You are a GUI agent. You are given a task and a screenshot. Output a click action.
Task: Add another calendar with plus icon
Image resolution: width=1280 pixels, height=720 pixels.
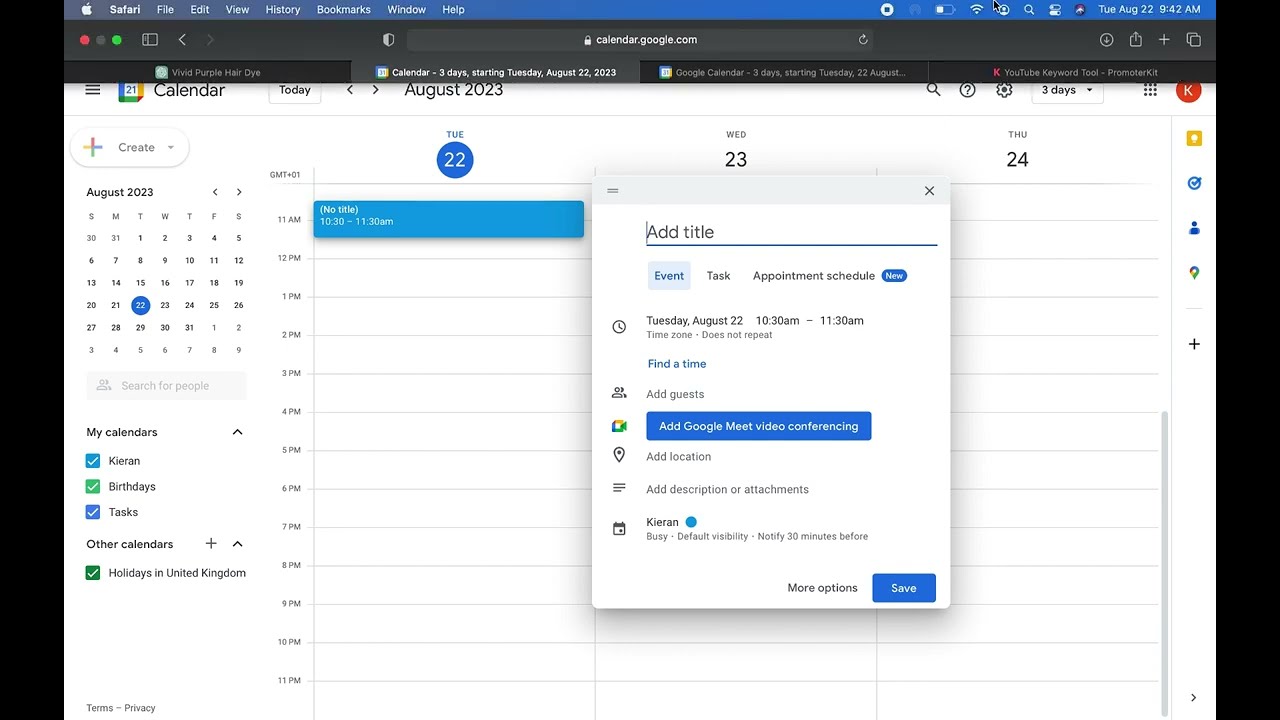211,544
